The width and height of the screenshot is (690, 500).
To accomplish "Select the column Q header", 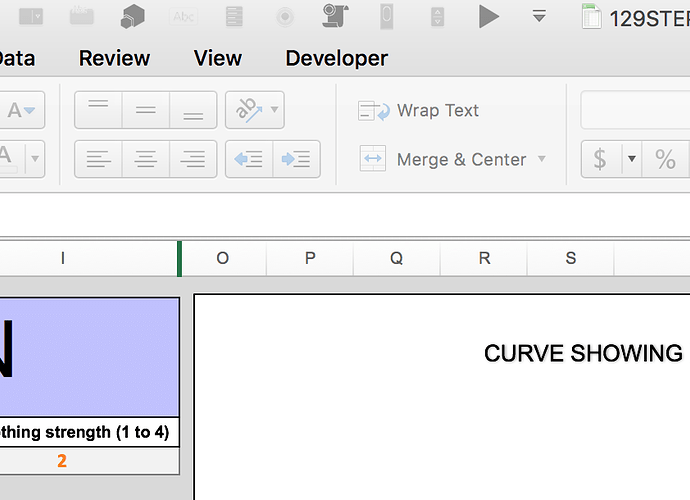I will [397, 258].
